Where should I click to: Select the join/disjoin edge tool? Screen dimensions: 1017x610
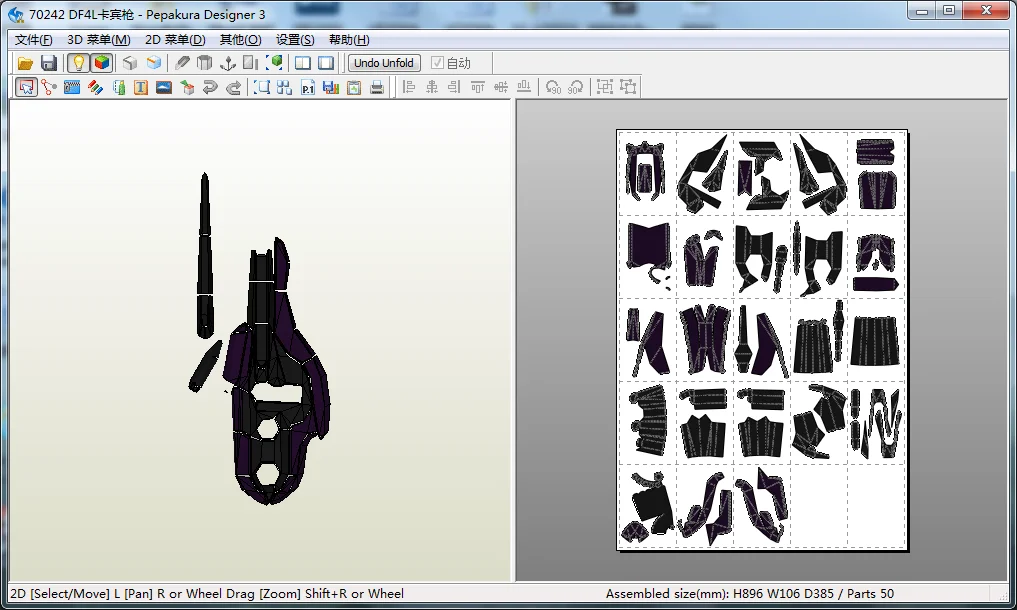[x=49, y=87]
